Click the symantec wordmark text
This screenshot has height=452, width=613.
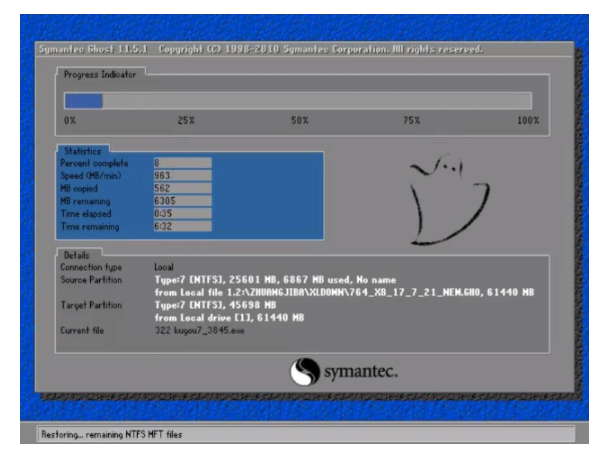361,371
